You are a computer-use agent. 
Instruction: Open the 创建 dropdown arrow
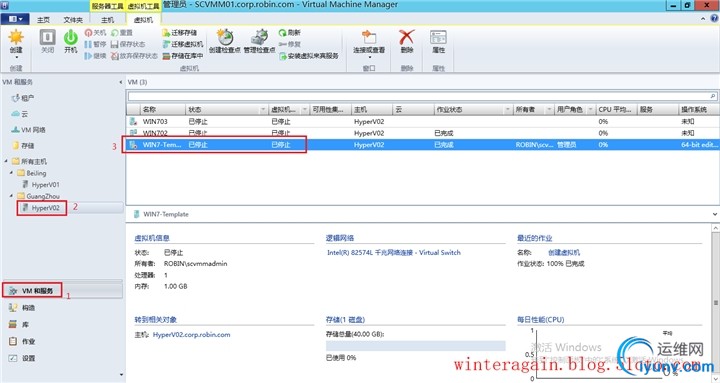(16, 57)
